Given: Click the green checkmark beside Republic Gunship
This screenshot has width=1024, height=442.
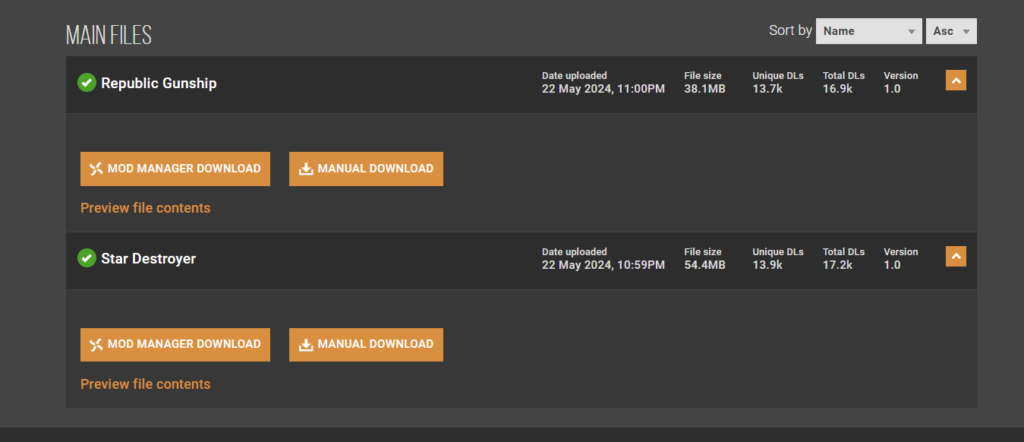Looking at the screenshot, I should point(87,83).
